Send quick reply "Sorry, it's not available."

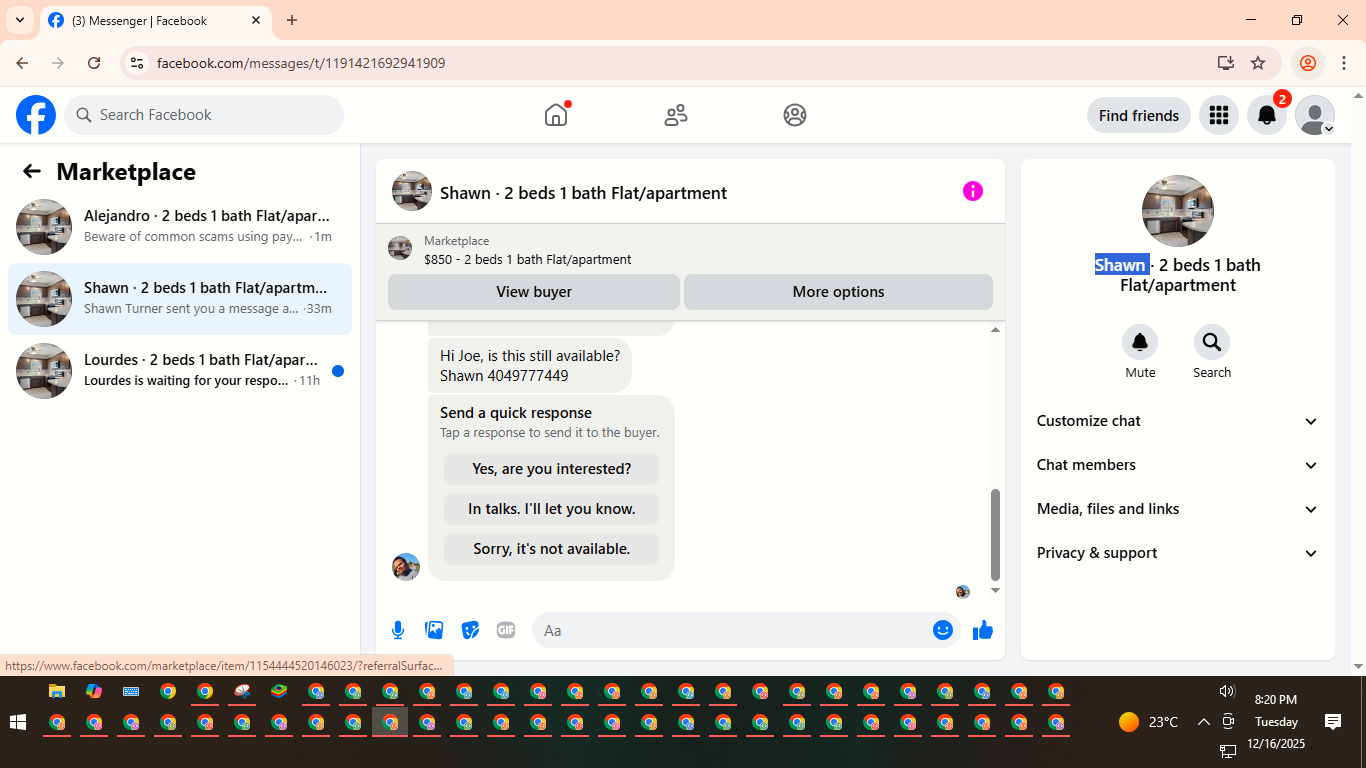pos(552,549)
